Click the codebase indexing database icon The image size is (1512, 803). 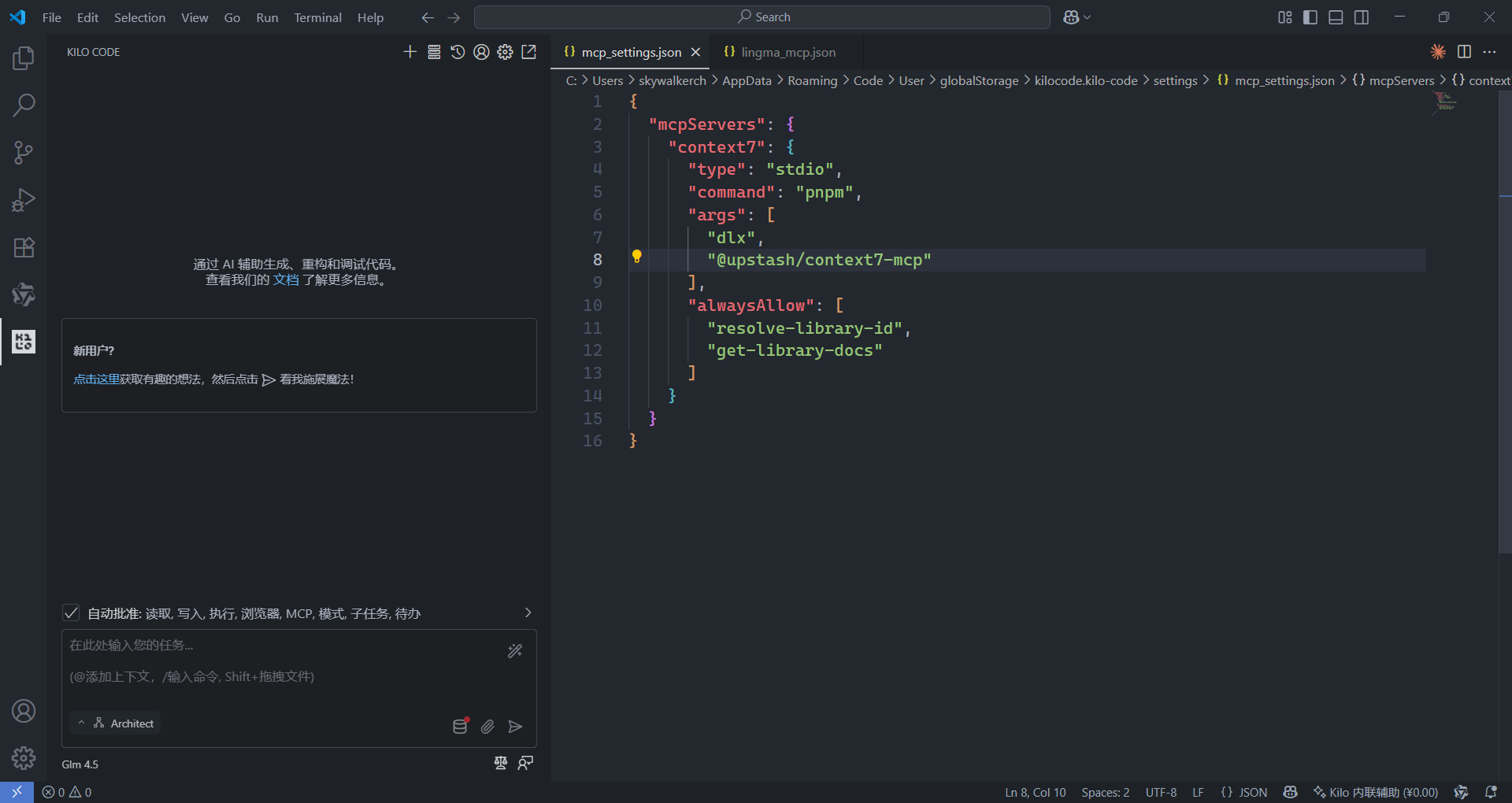[x=461, y=726]
